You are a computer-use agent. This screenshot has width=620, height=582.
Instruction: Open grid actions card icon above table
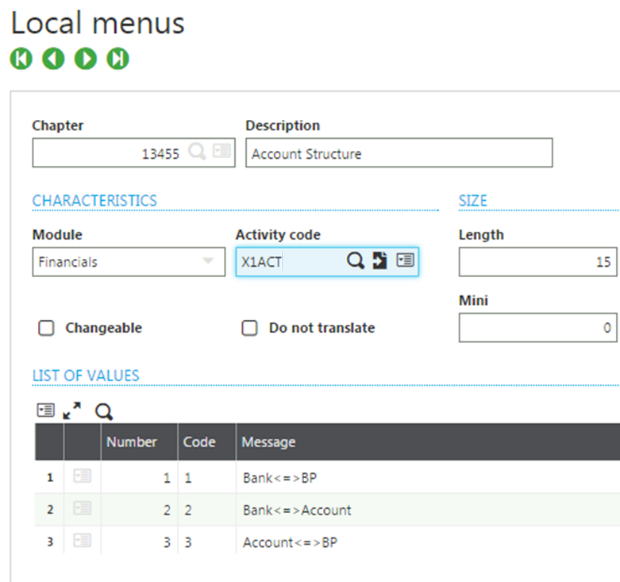point(45,411)
